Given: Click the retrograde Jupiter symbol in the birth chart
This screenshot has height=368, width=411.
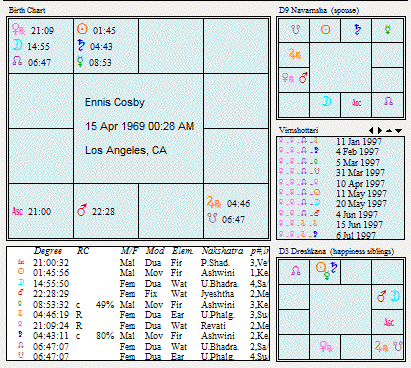Looking at the screenshot, I should click(x=214, y=203).
